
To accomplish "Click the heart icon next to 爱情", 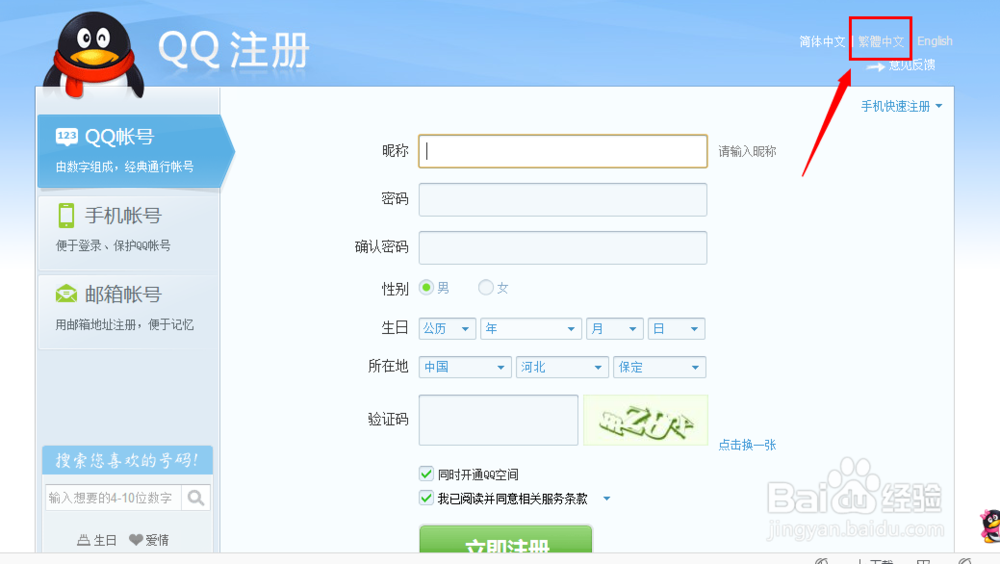I will [136, 540].
